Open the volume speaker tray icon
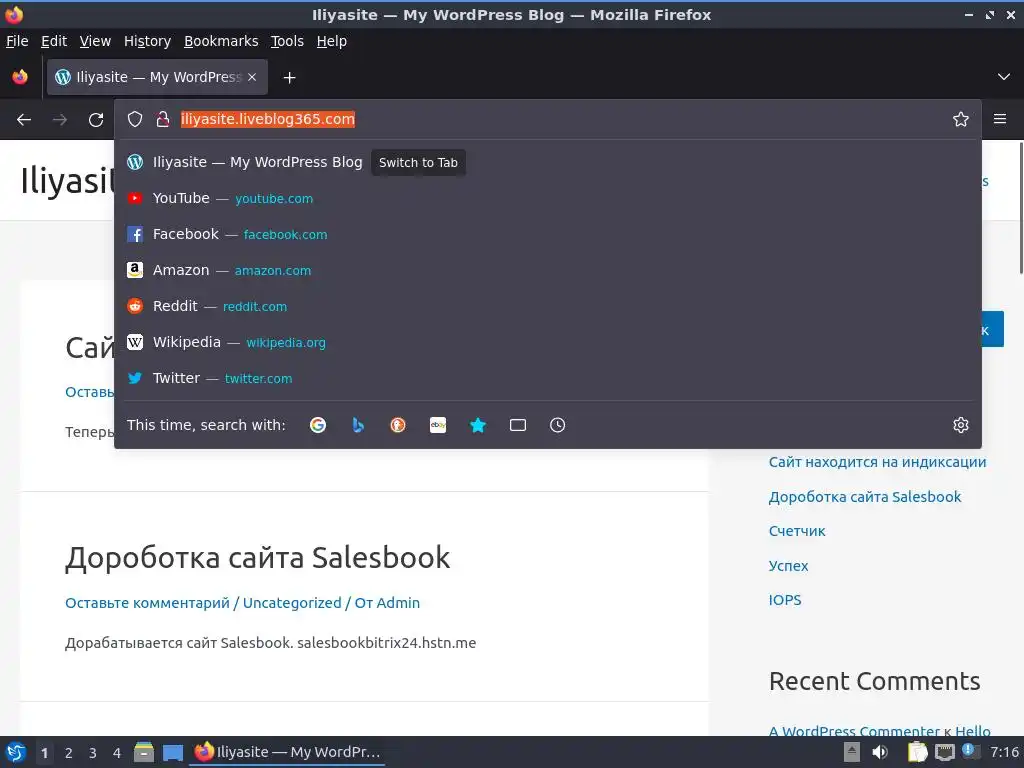Screen dimensions: 1024x768 tap(880, 752)
